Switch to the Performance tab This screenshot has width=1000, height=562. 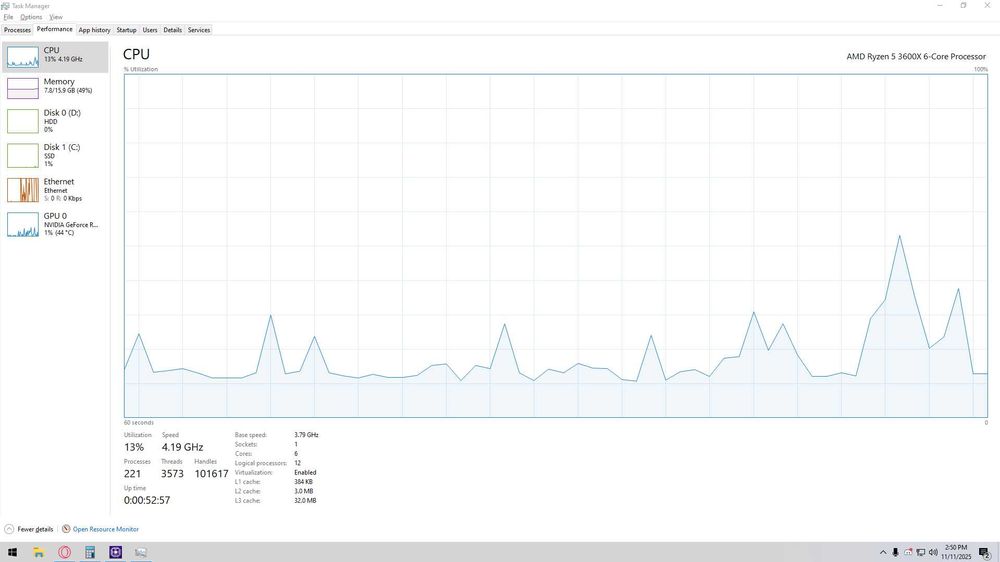click(x=54, y=29)
